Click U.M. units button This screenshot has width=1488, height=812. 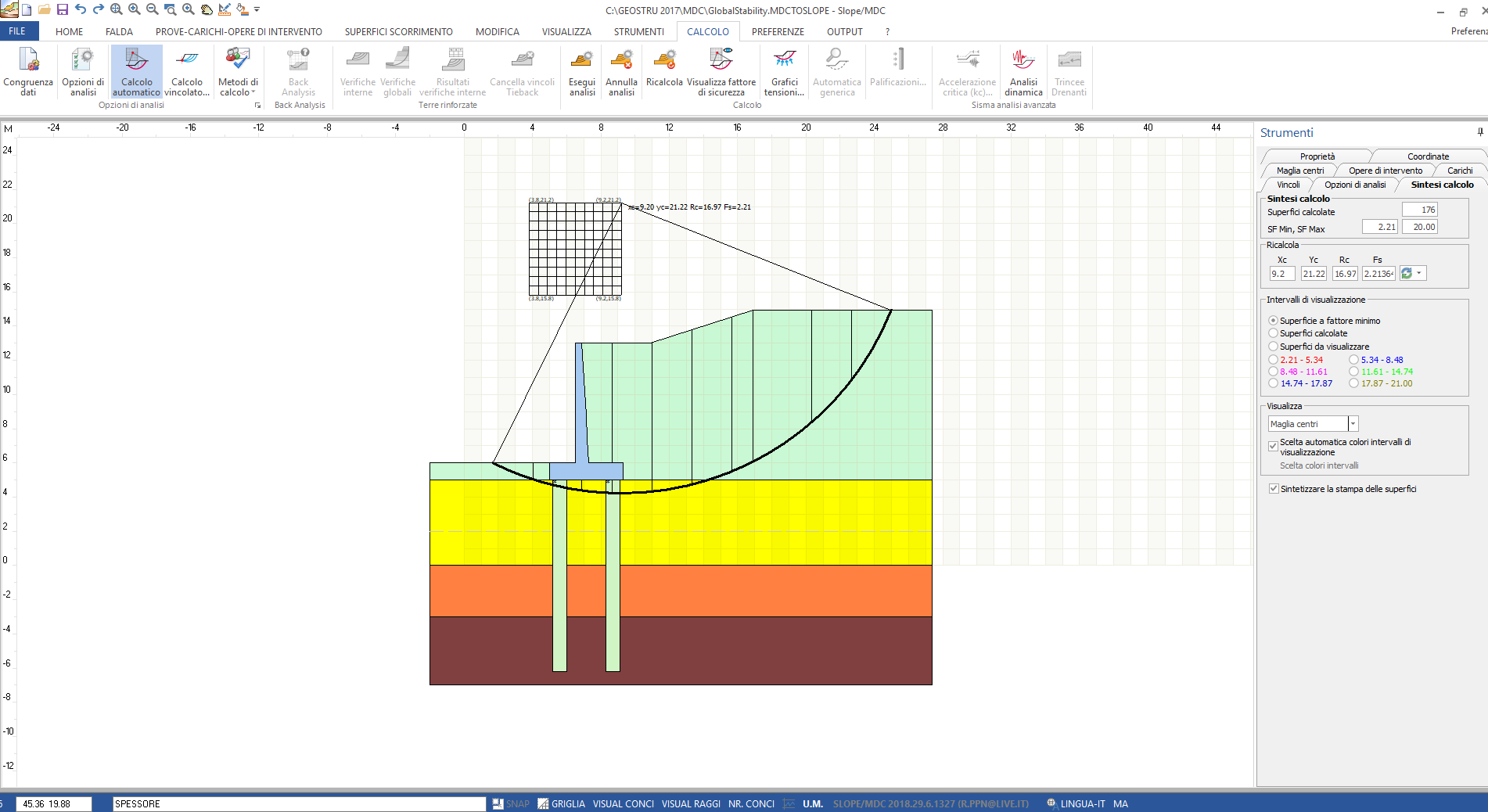click(813, 803)
